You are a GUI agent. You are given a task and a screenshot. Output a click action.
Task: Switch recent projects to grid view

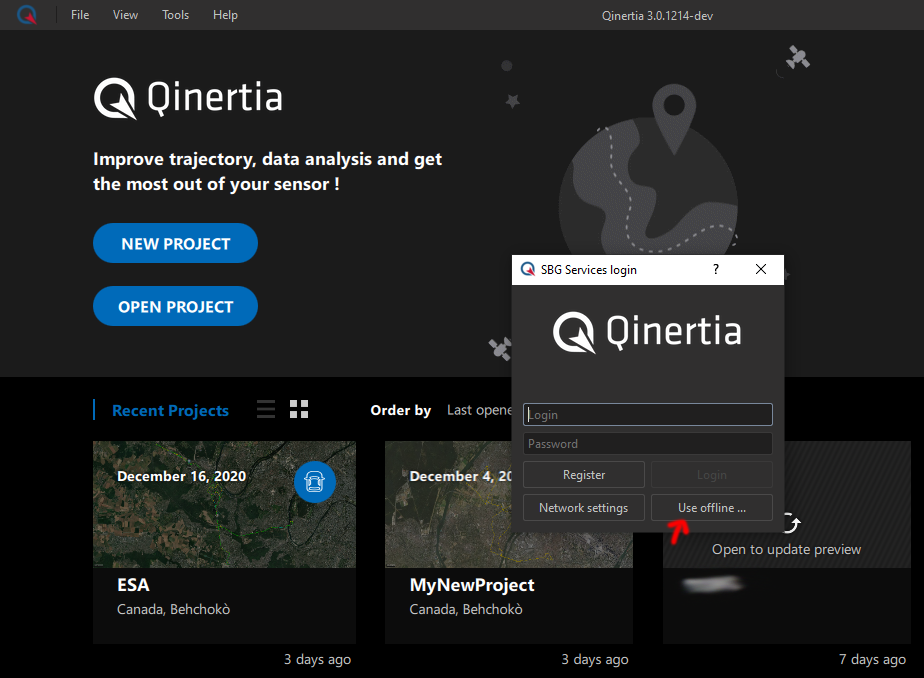tap(299, 409)
